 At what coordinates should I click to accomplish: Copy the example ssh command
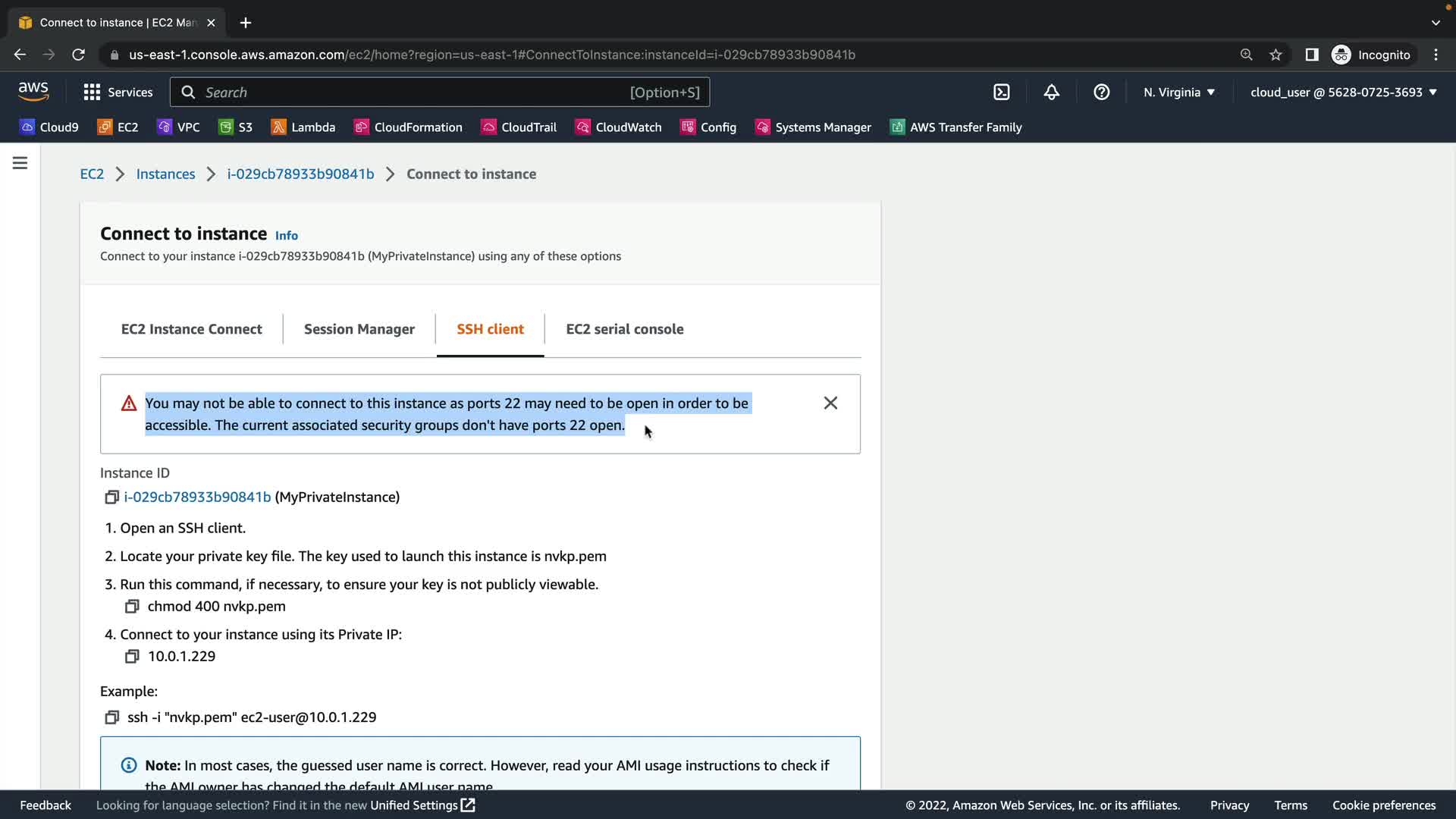(112, 717)
